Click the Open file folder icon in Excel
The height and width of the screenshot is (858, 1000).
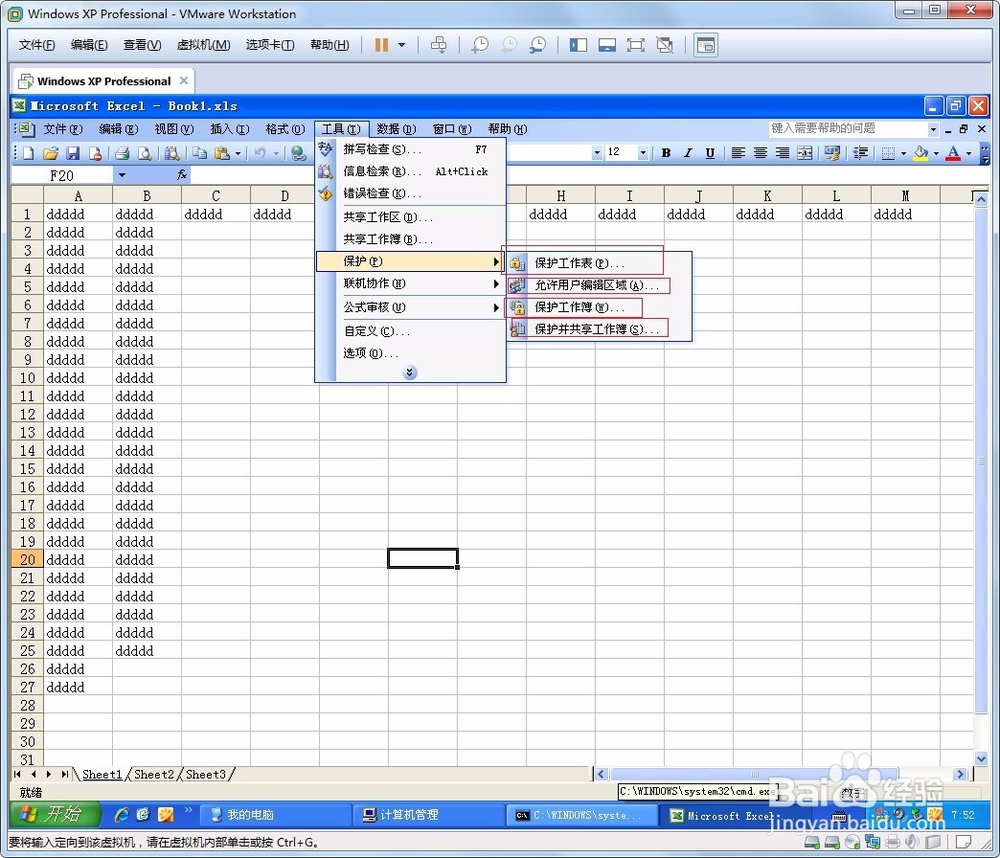click(x=50, y=153)
